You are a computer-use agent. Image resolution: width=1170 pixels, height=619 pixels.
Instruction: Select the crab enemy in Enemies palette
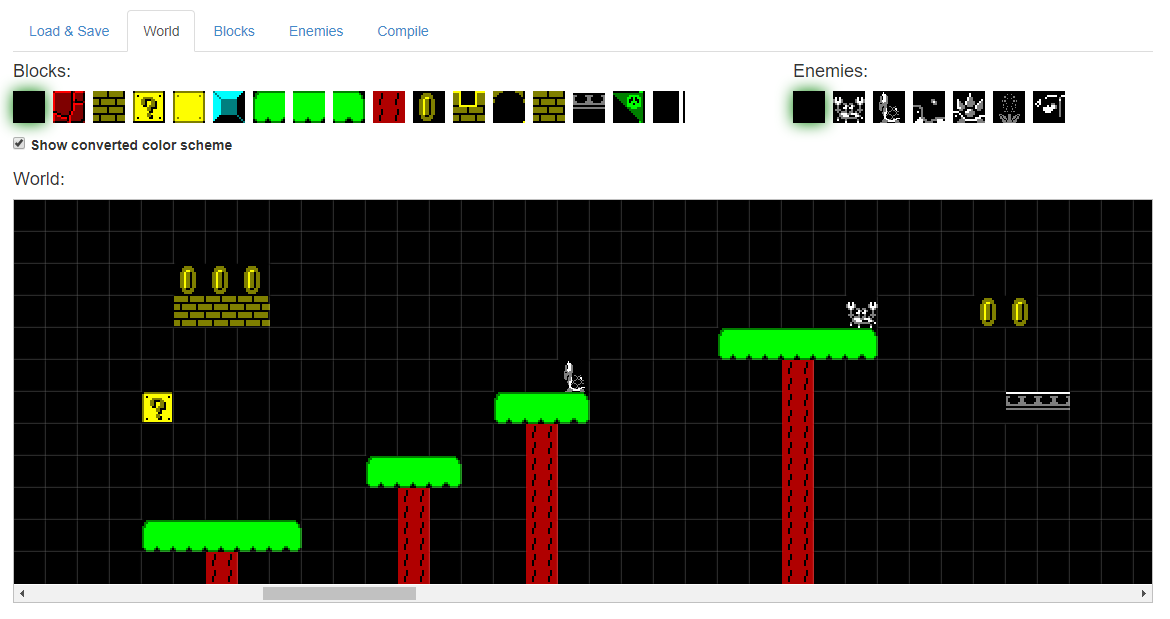tap(849, 107)
